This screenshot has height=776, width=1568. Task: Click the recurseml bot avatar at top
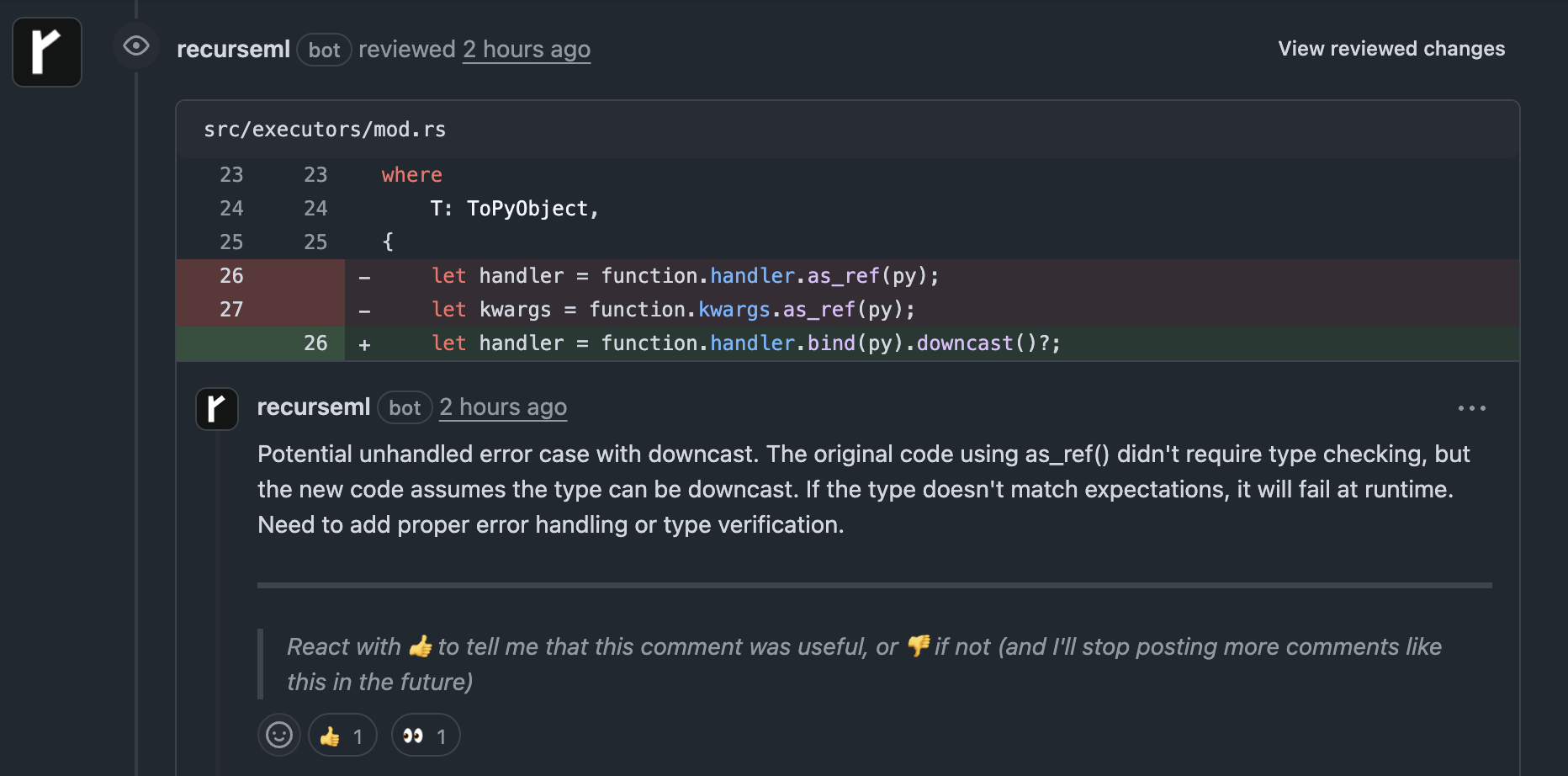coord(46,51)
